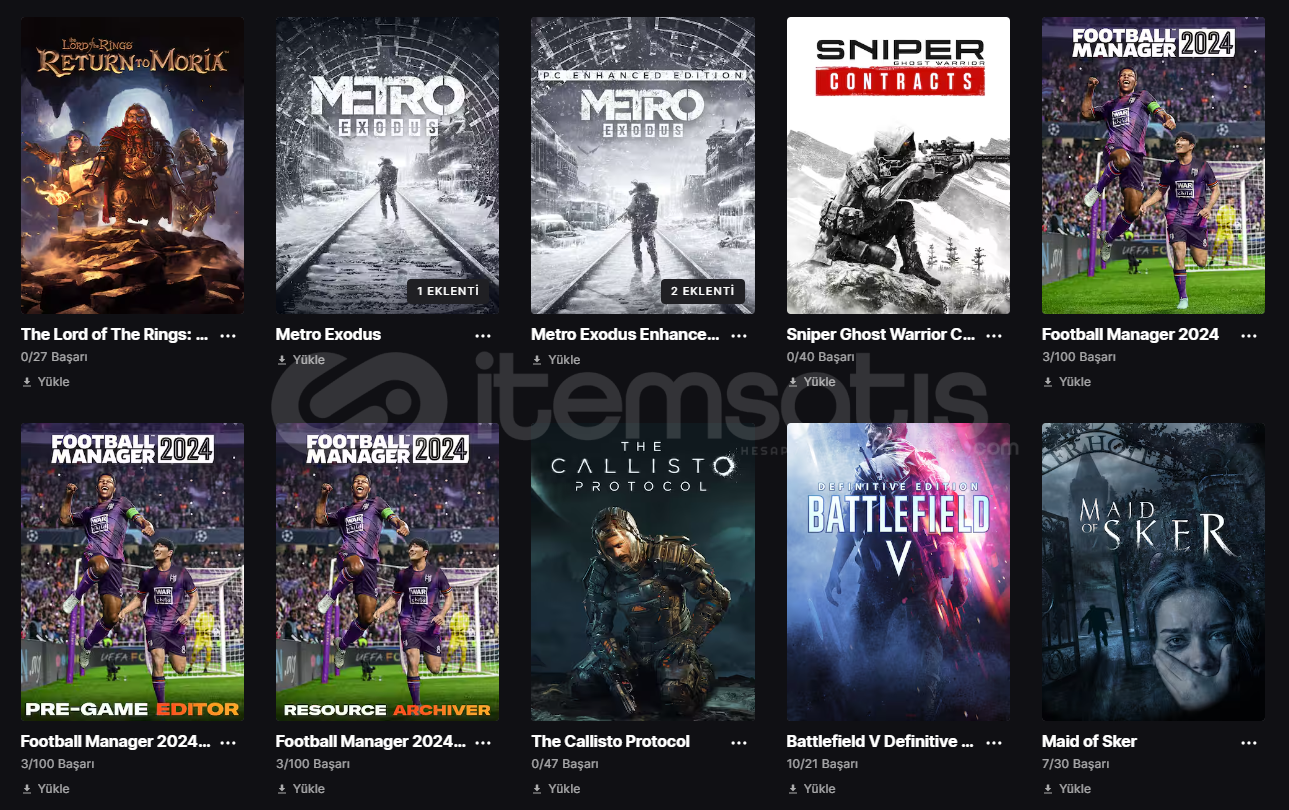
Task: Open three-dots menu for Metro Exodus
Action: pyautogui.click(x=483, y=335)
